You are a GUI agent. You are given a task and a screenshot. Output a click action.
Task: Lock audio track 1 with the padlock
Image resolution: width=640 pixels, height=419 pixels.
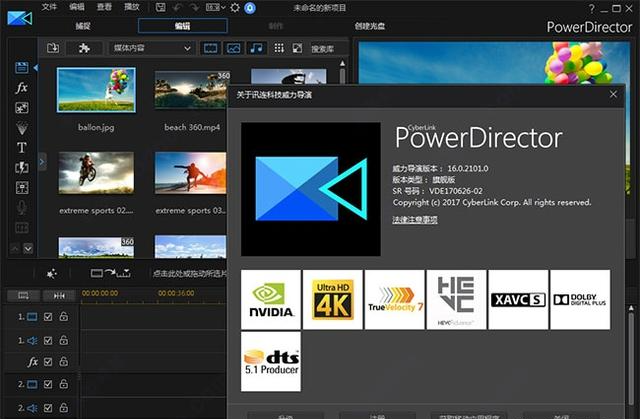(64, 340)
